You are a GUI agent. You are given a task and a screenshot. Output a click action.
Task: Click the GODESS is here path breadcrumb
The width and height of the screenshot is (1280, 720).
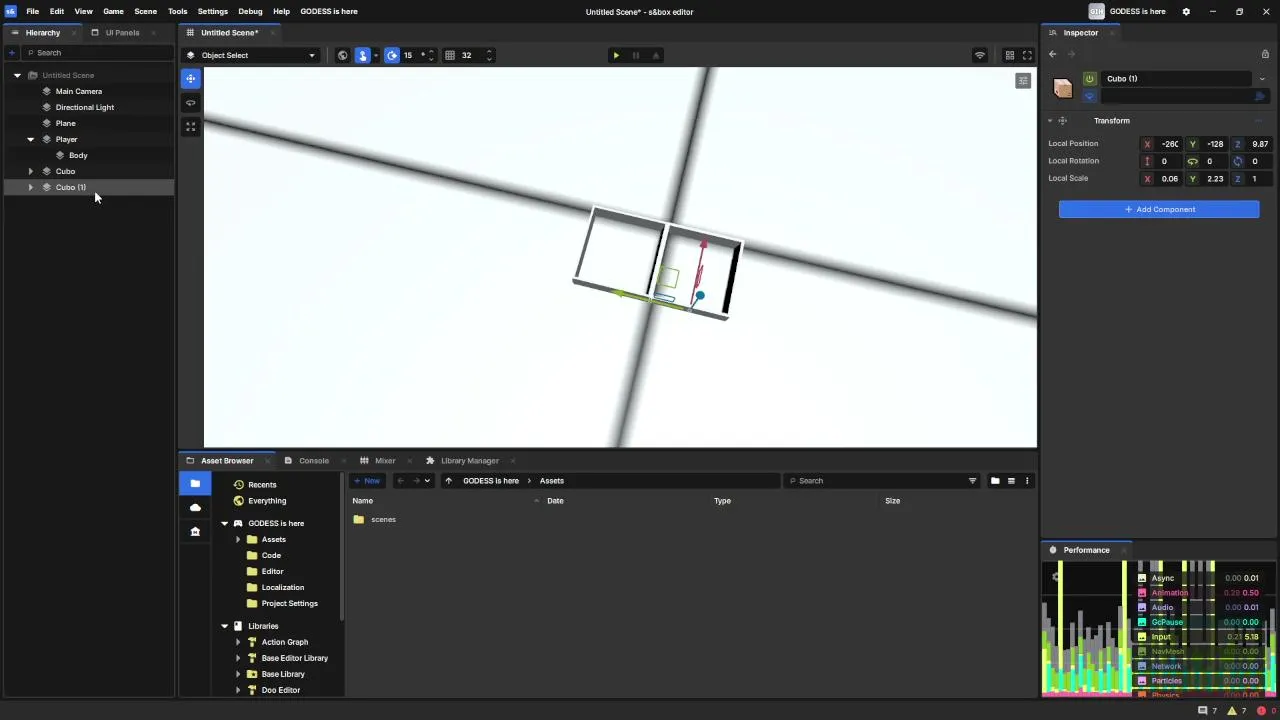coord(491,481)
